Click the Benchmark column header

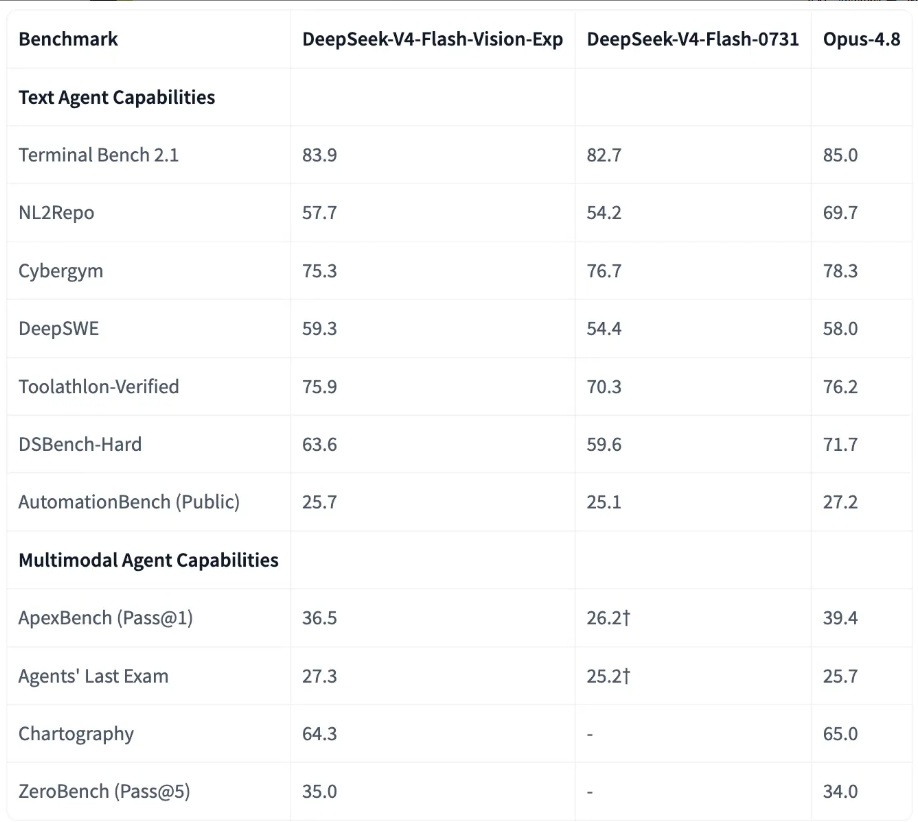pyautogui.click(x=68, y=39)
